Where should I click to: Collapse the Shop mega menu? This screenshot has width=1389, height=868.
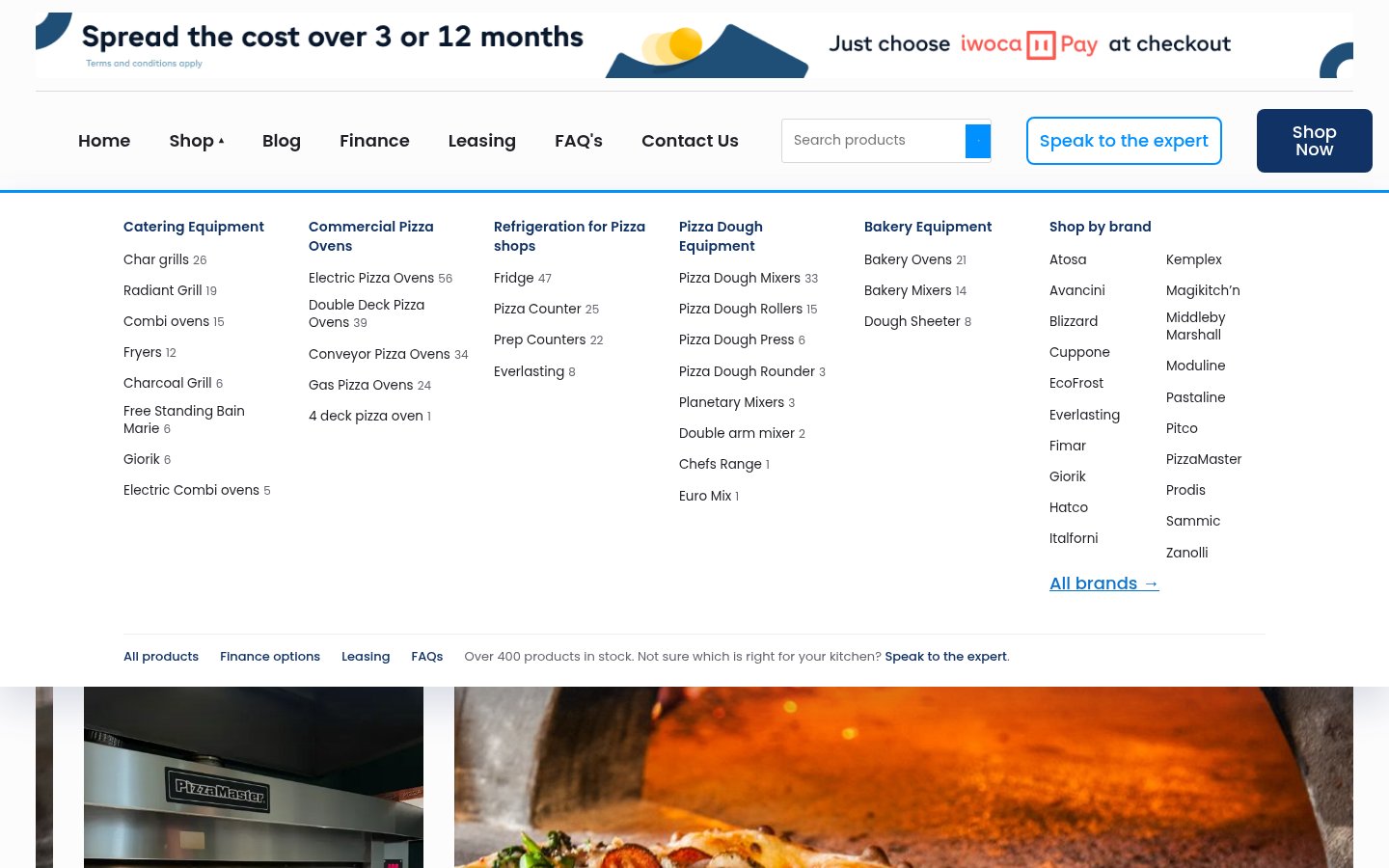point(197,141)
